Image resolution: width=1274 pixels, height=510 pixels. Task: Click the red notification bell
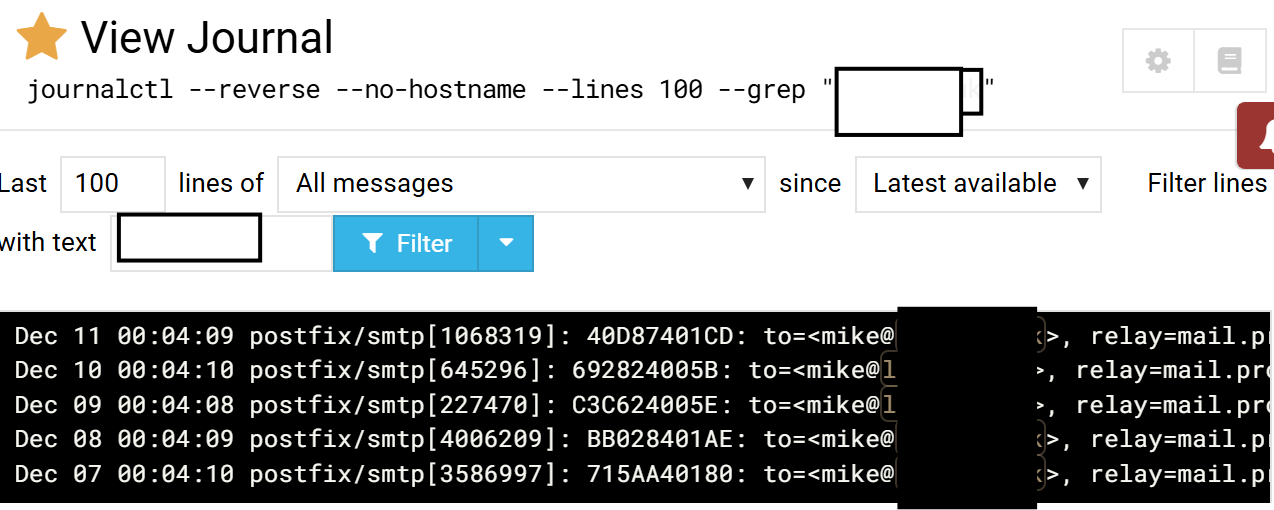point(1260,136)
